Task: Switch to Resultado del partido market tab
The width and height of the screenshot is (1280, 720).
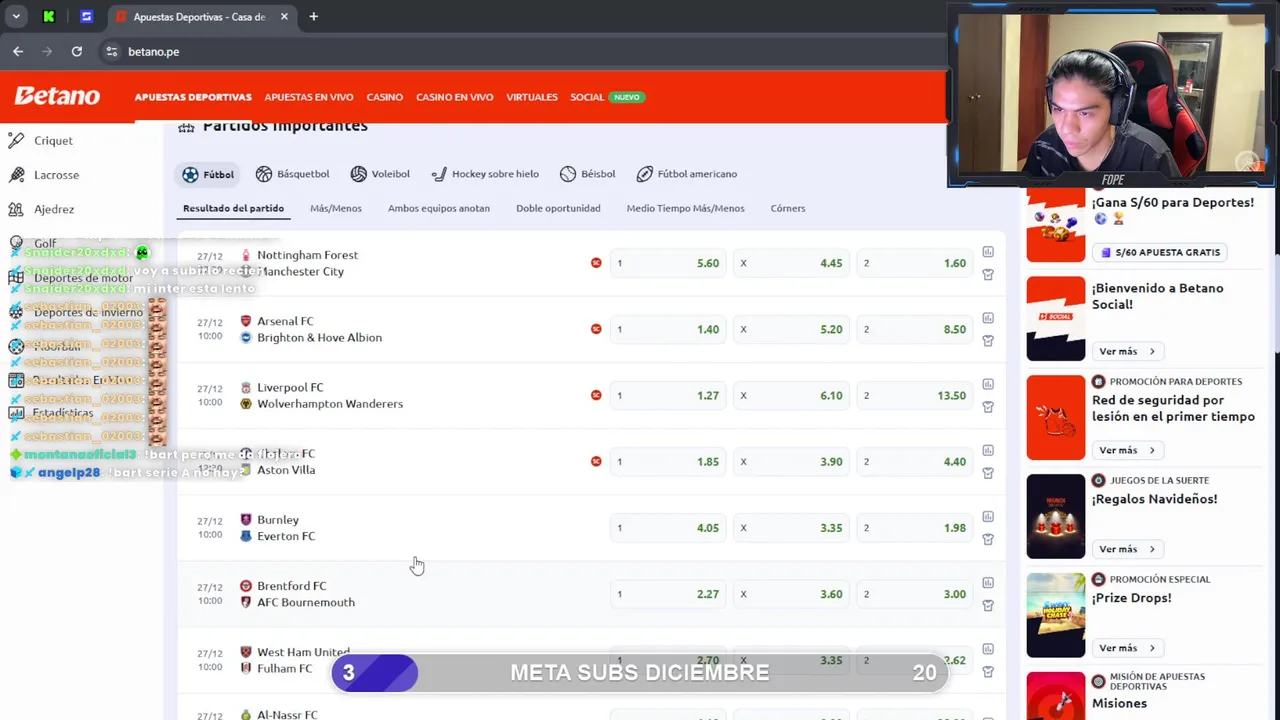Action: [x=233, y=208]
